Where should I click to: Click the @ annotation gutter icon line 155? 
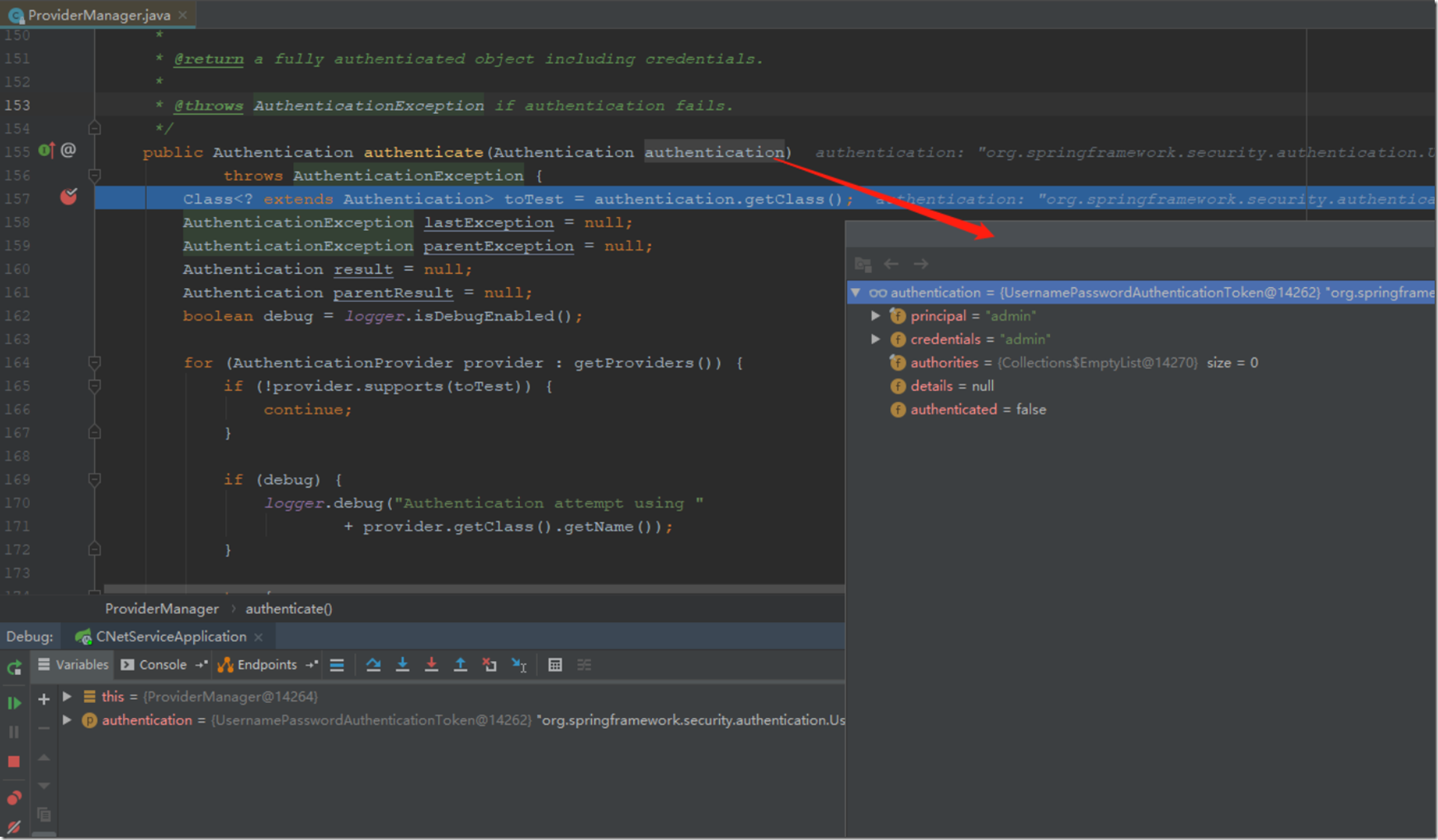(69, 150)
